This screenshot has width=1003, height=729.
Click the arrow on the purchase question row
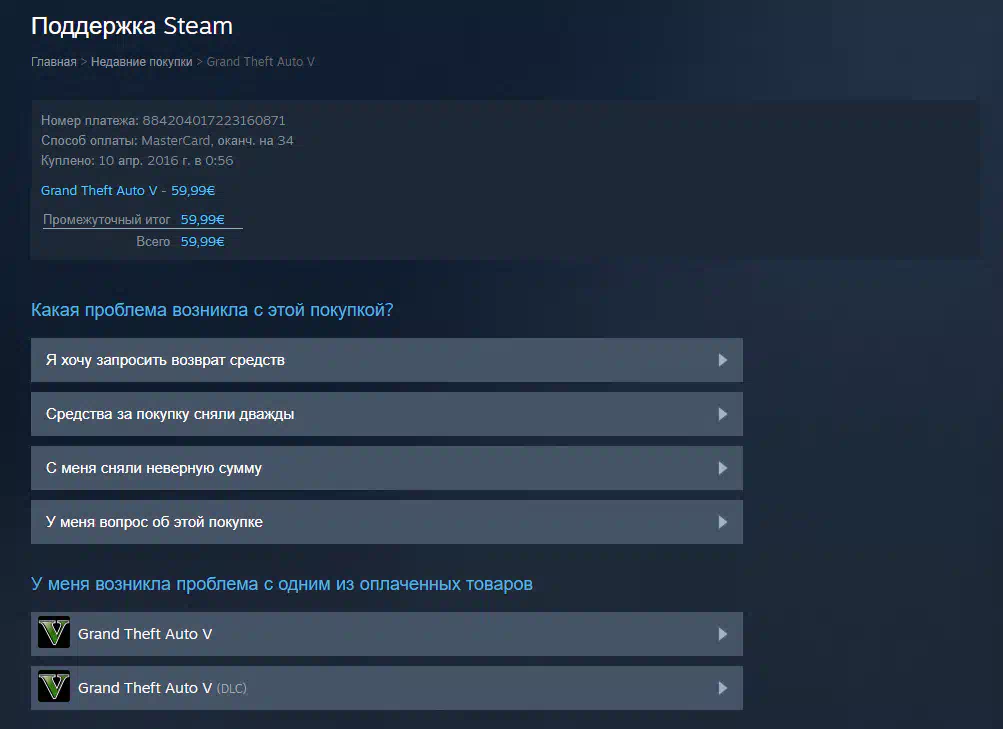723,522
